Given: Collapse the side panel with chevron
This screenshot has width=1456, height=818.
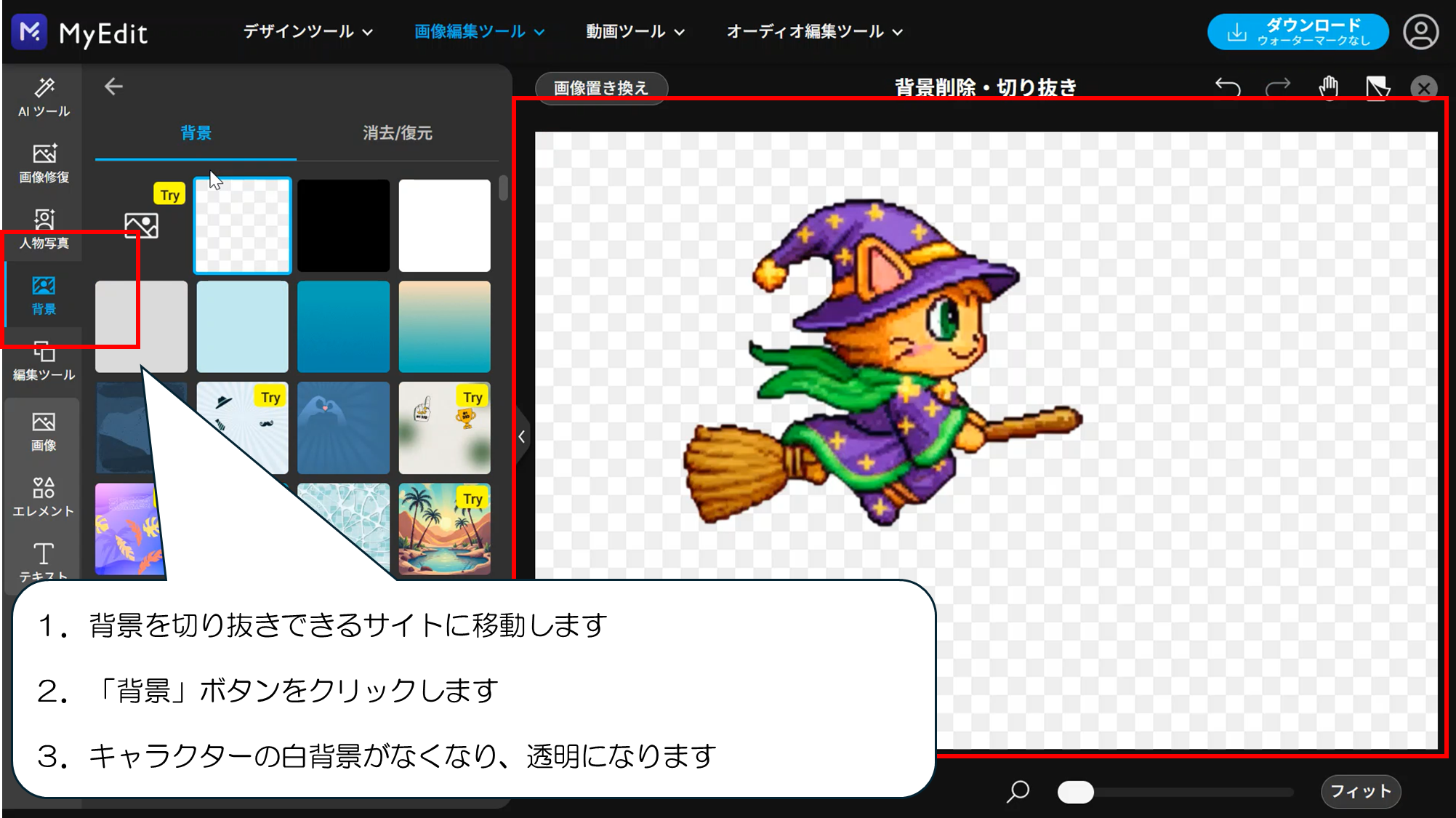Looking at the screenshot, I should 522,437.
